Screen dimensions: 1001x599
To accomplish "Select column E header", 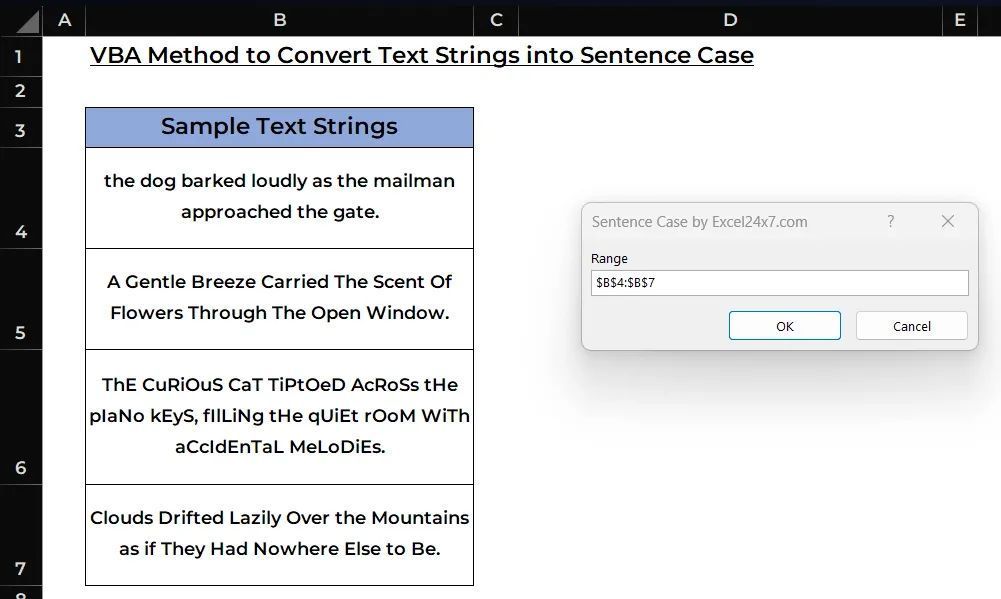I will pyautogui.click(x=960, y=20).
